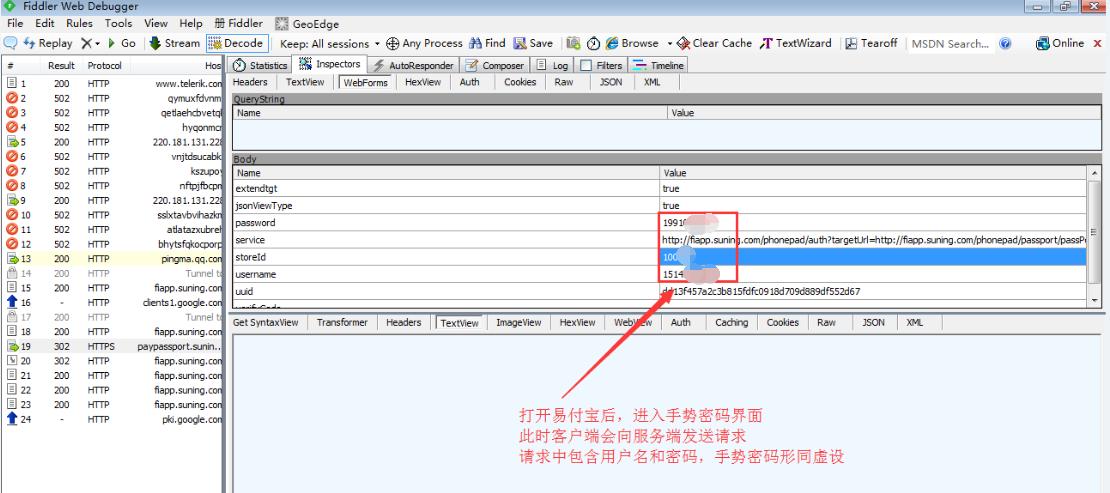The image size is (1110, 493).
Task: Switch to the Timeline tab
Action: pyautogui.click(x=659, y=65)
